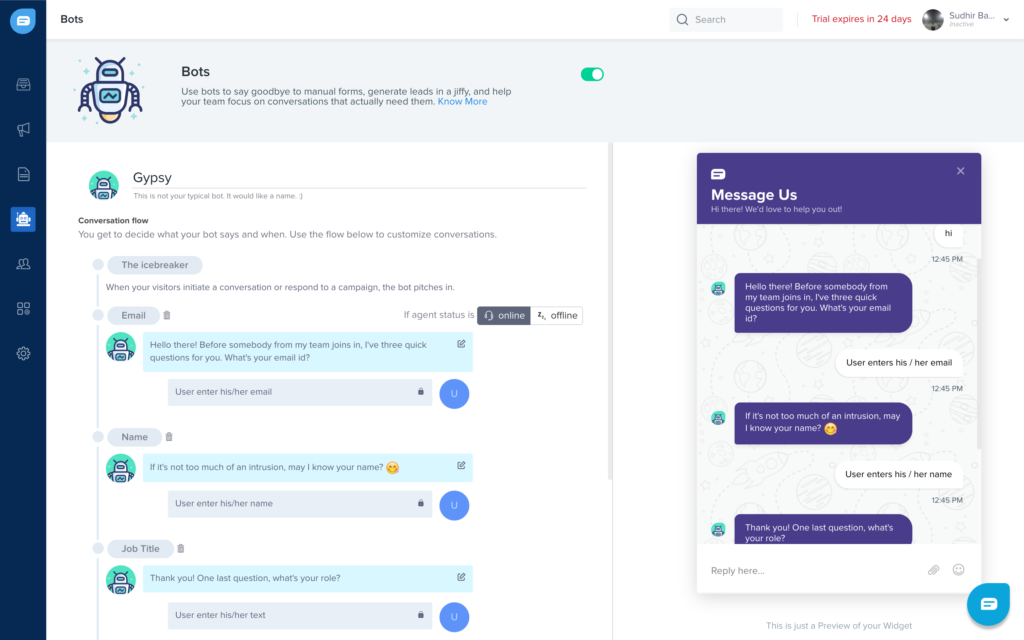
Task: Disable the Bots feature toggle
Action: point(592,74)
